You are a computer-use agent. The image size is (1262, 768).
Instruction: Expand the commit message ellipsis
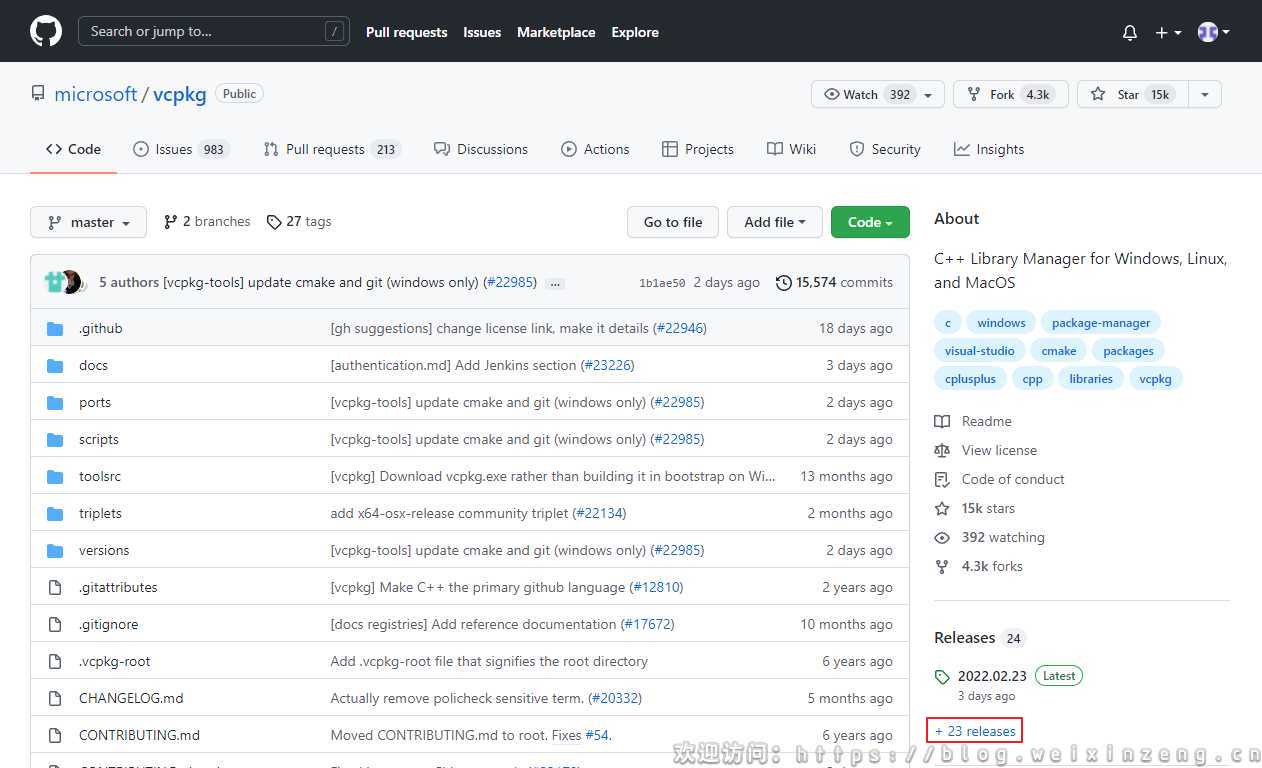tap(556, 283)
